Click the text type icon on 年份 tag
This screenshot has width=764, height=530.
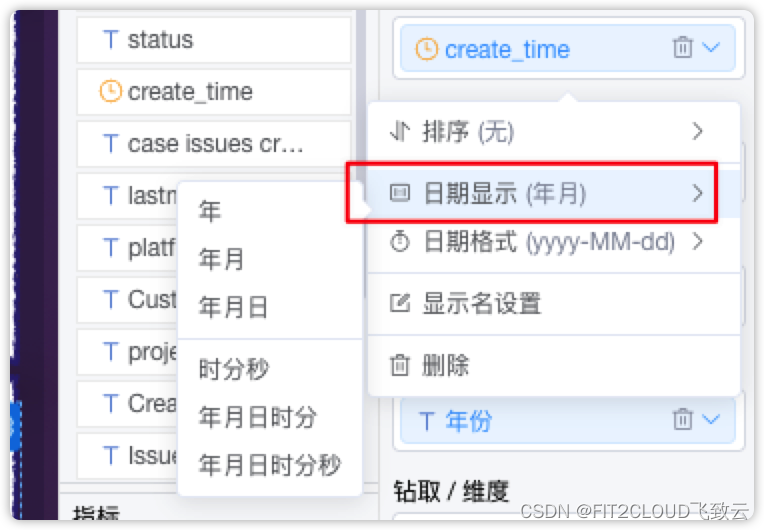tap(427, 421)
